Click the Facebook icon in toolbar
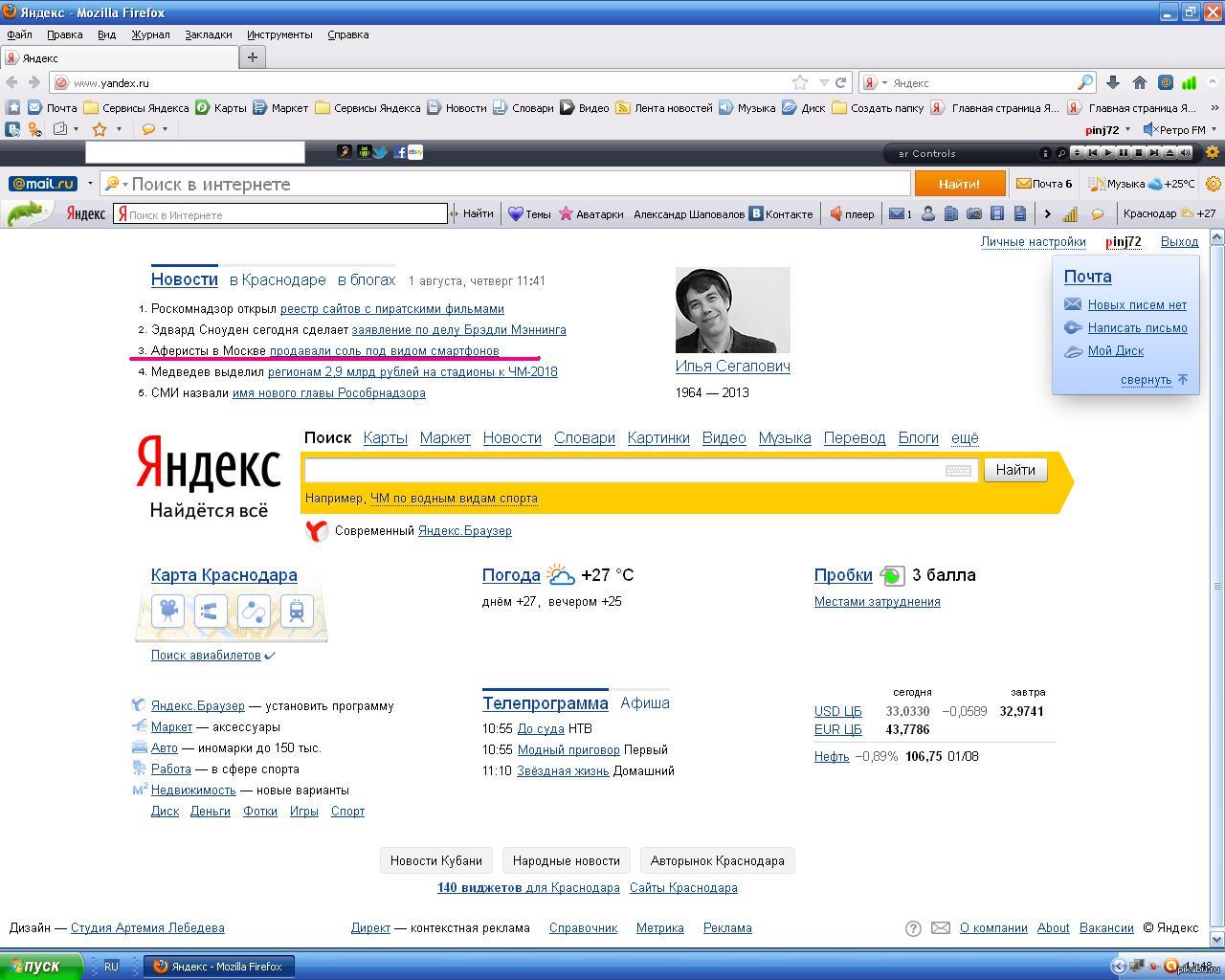This screenshot has height=980, width=1225. [x=399, y=152]
